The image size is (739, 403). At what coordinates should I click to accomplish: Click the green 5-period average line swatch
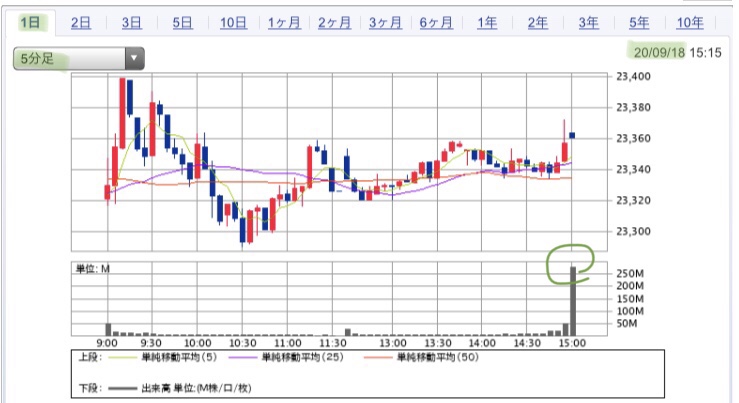(x=123, y=358)
